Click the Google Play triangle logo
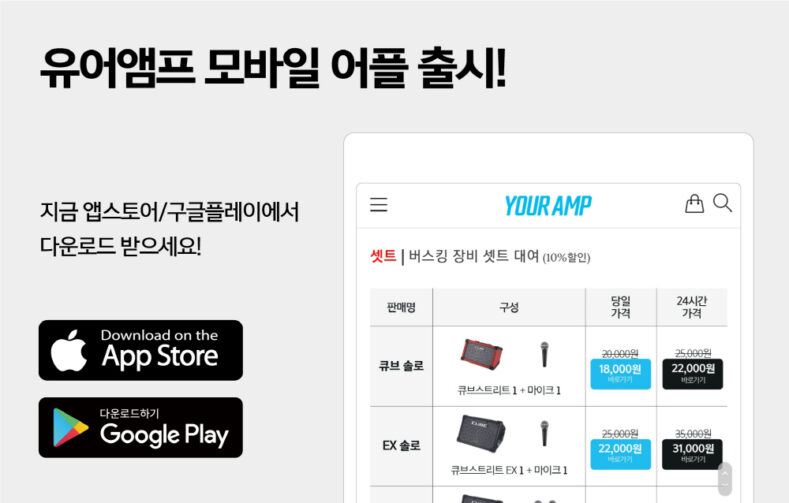 70,428
